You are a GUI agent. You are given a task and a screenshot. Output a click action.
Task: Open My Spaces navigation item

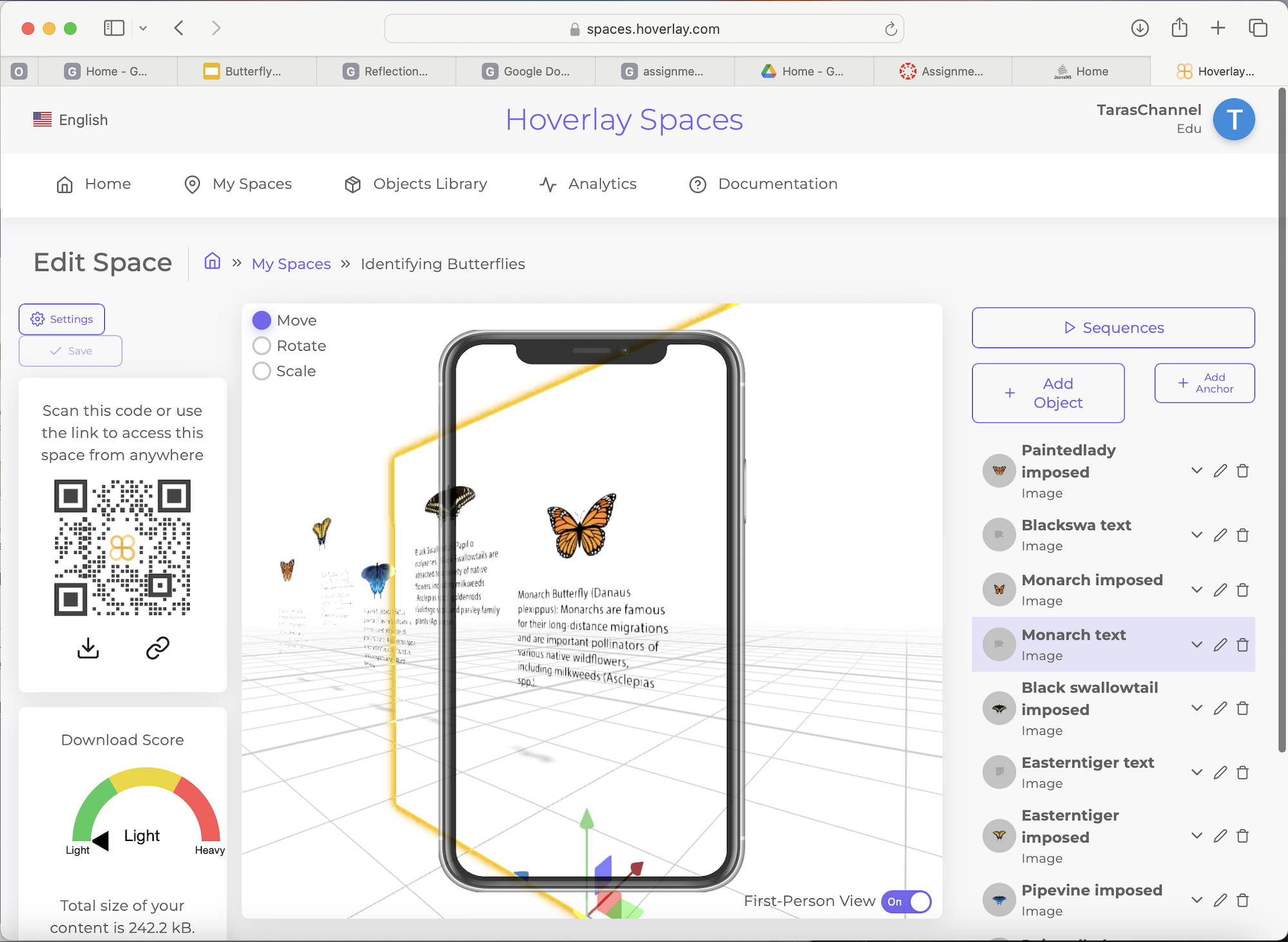coord(238,184)
